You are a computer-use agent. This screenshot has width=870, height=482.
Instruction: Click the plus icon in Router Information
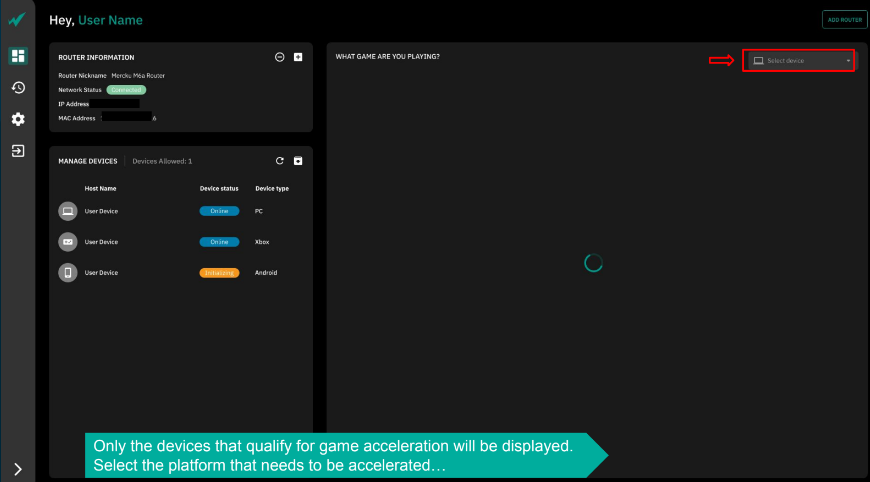pyautogui.click(x=298, y=57)
